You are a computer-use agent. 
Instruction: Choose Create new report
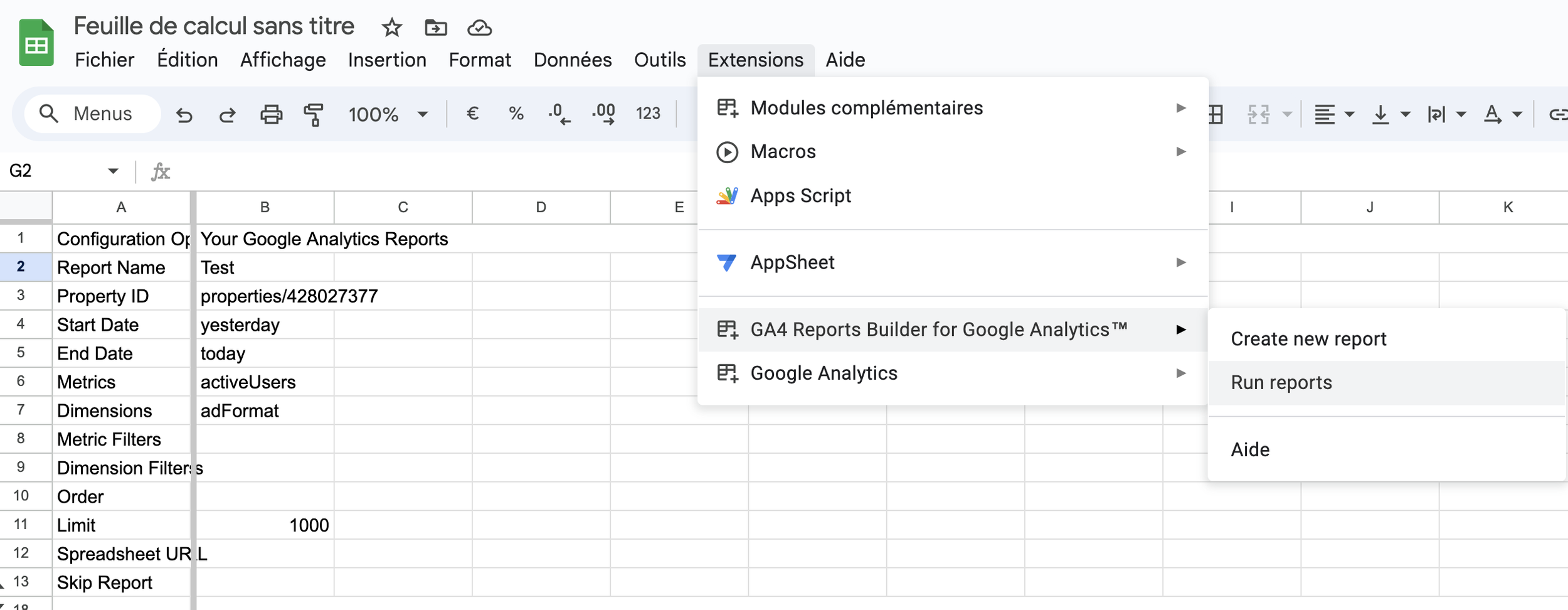click(1387, 339)
